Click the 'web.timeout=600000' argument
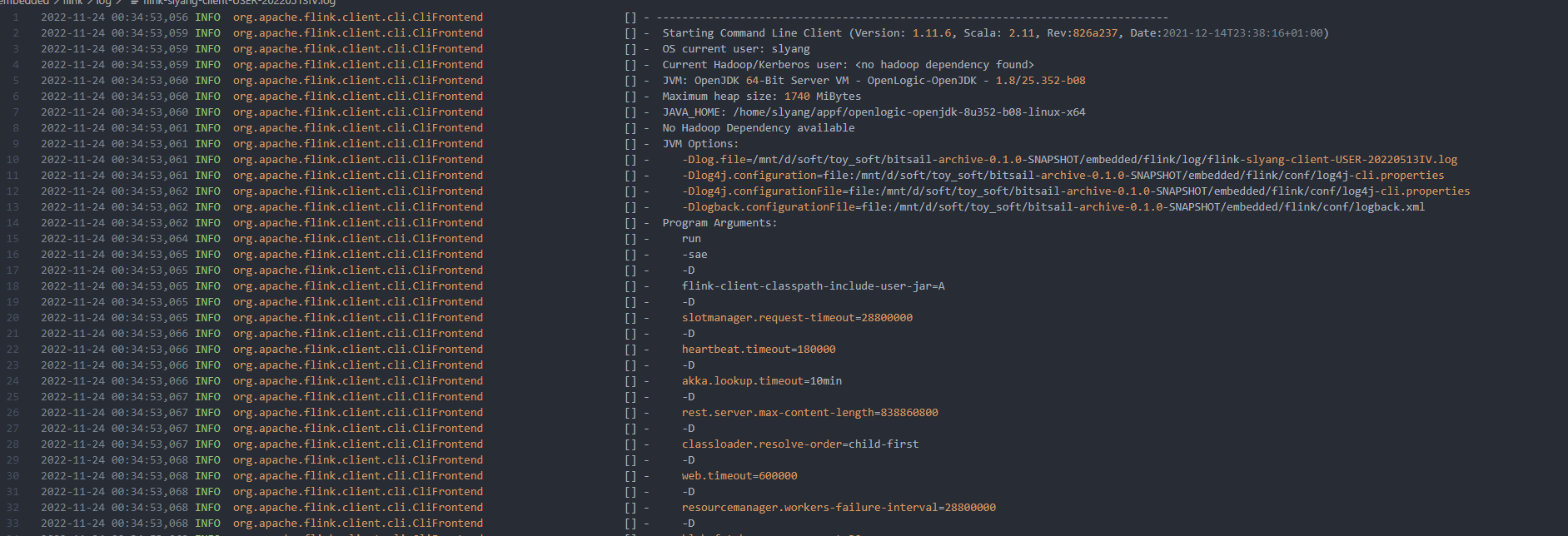Screen dimensions: 1568x536 [x=739, y=476]
